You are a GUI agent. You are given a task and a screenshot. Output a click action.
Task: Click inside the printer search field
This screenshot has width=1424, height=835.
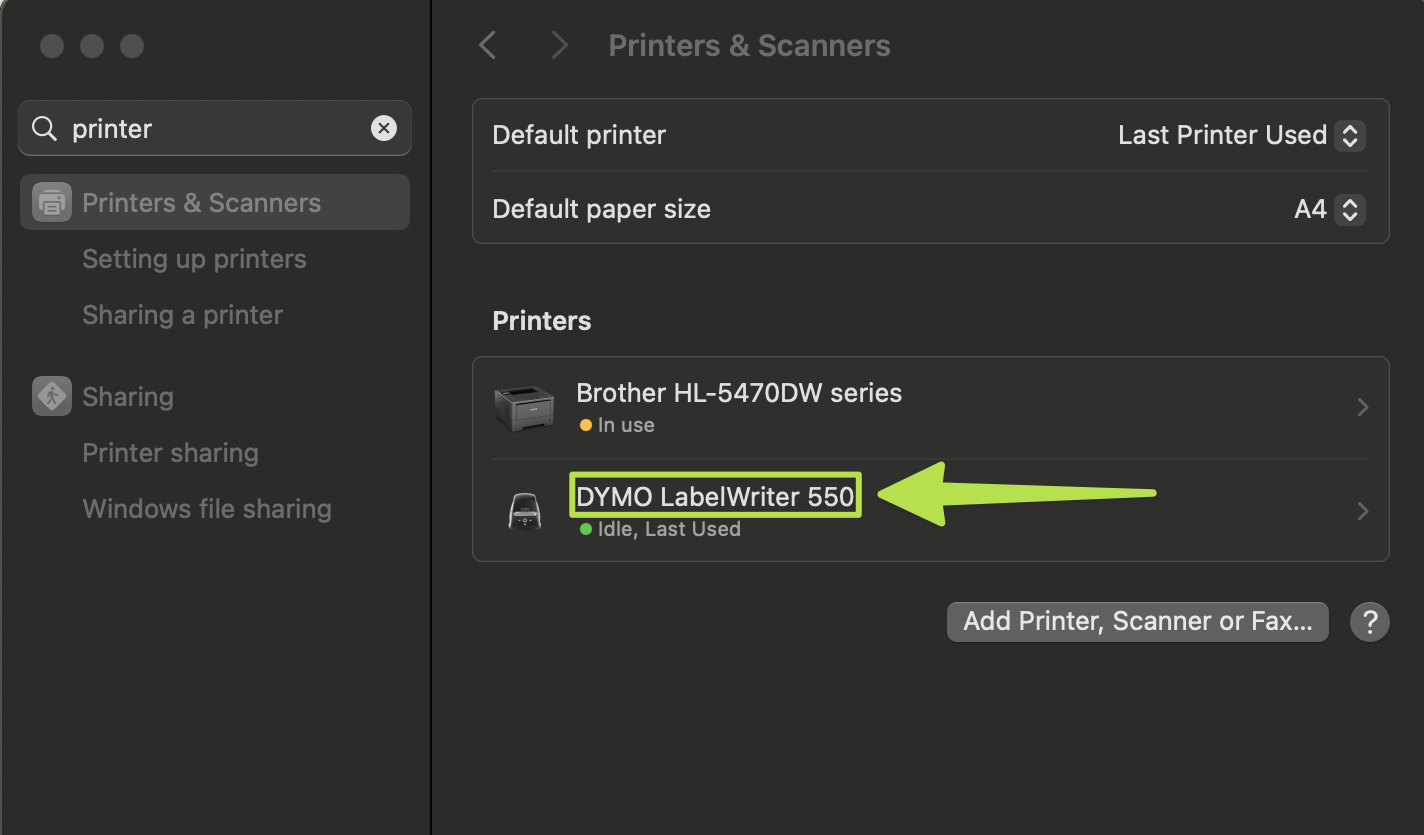pyautogui.click(x=200, y=128)
